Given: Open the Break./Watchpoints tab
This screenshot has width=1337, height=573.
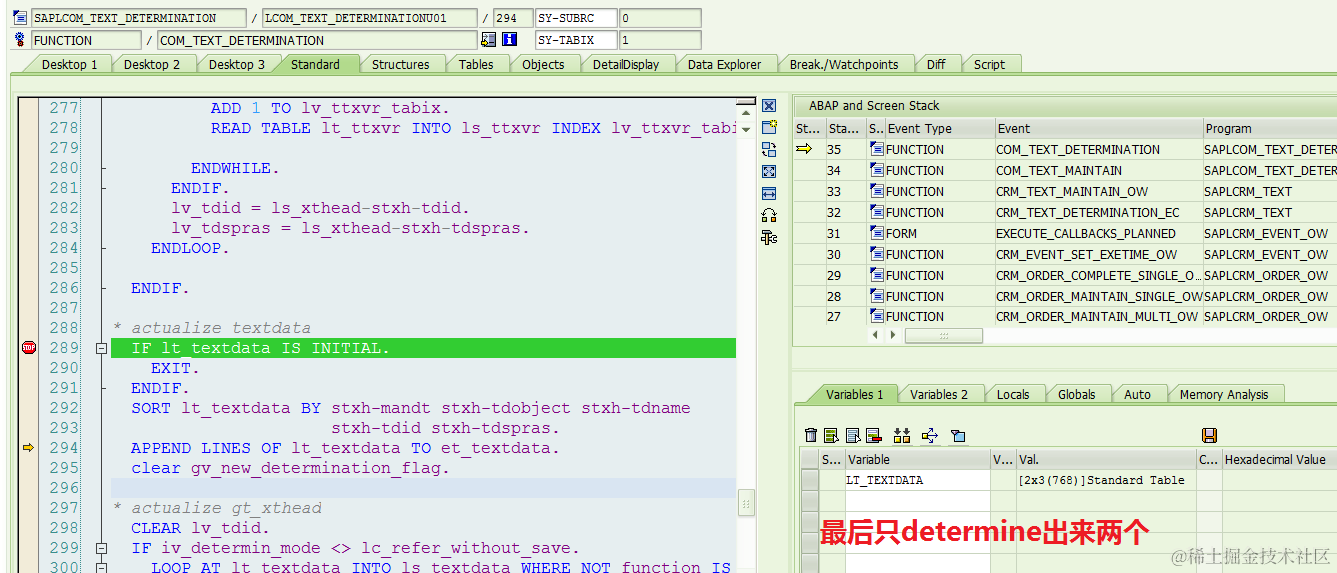Looking at the screenshot, I should point(844,64).
